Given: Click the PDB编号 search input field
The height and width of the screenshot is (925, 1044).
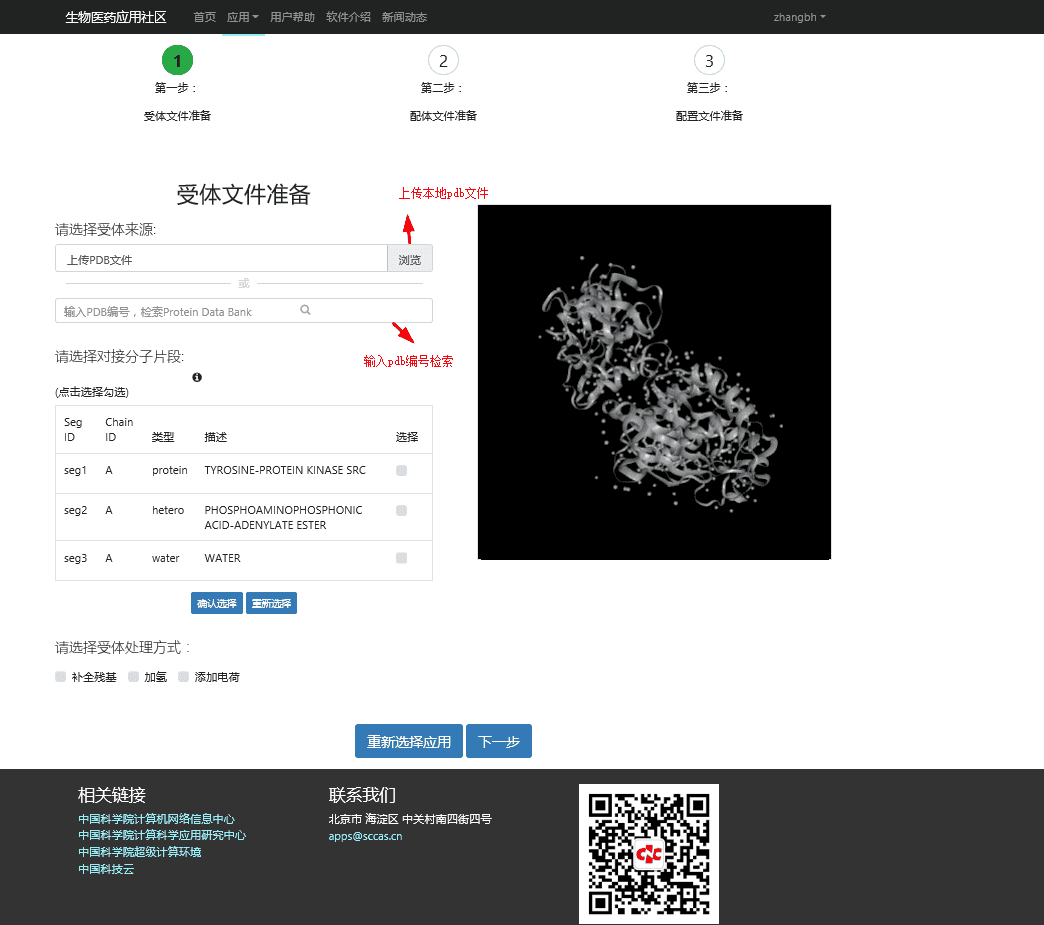Looking at the screenshot, I should (180, 311).
